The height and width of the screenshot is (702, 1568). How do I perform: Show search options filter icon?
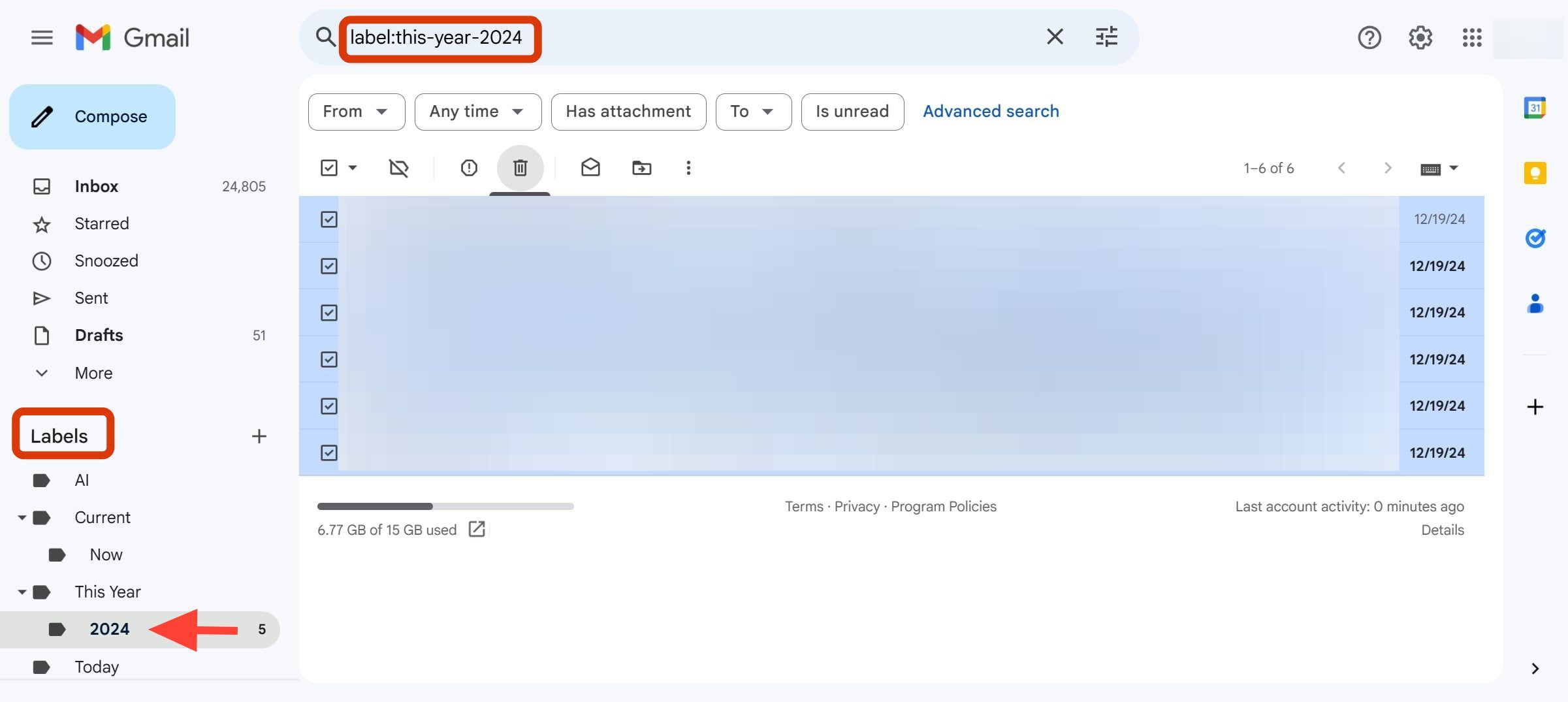(1106, 37)
